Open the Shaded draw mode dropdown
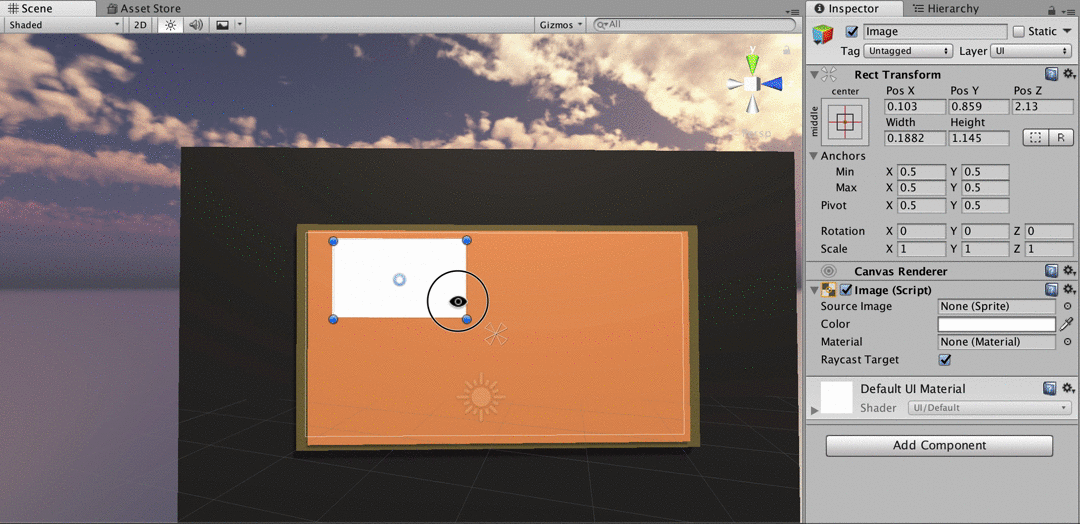This screenshot has width=1080, height=524. point(63,25)
